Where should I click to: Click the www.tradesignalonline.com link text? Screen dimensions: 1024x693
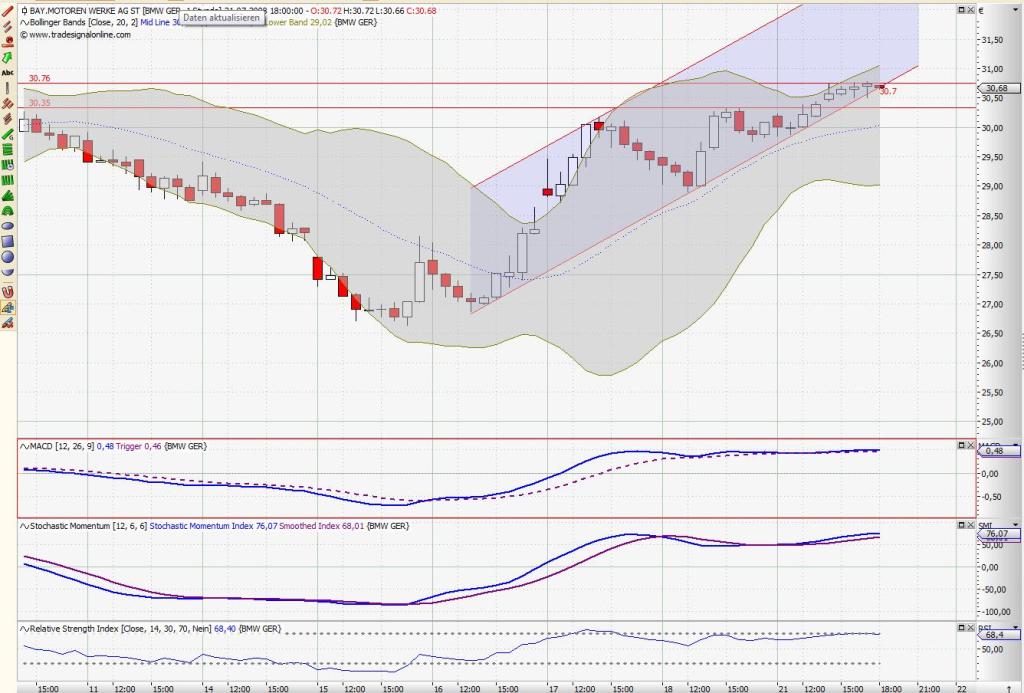pos(80,35)
